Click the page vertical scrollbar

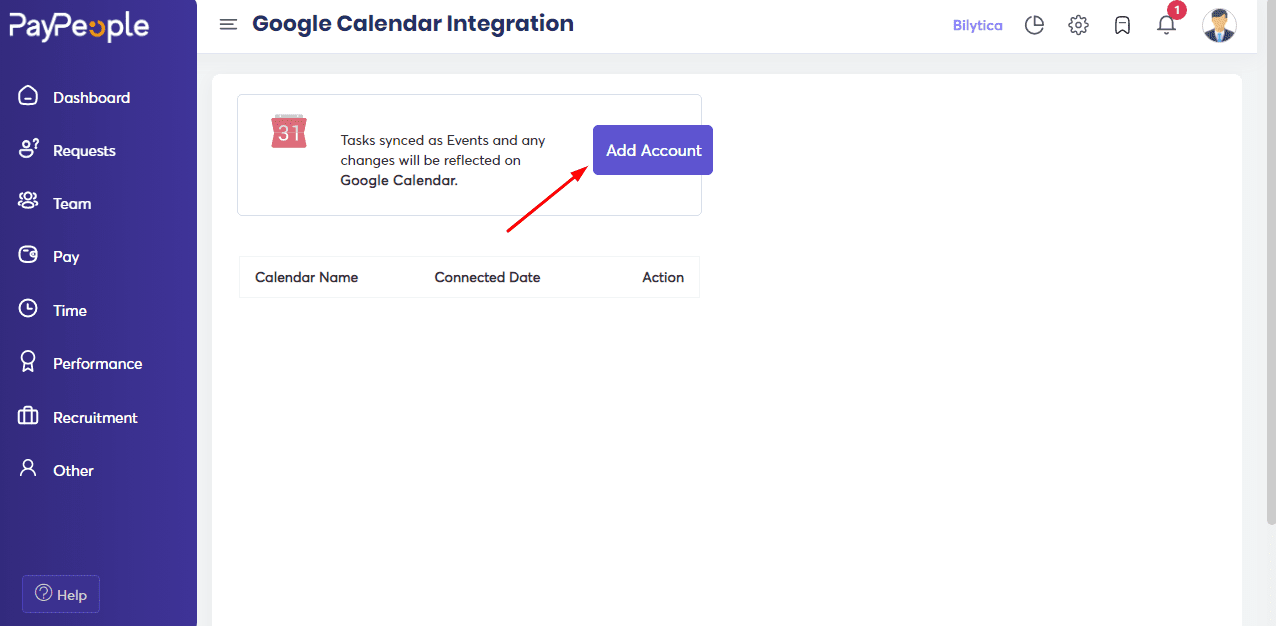tap(1270, 262)
